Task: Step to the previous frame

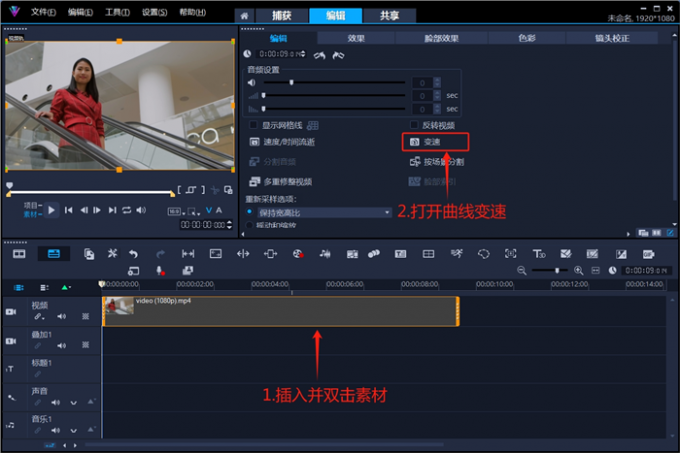Action: click(84, 210)
